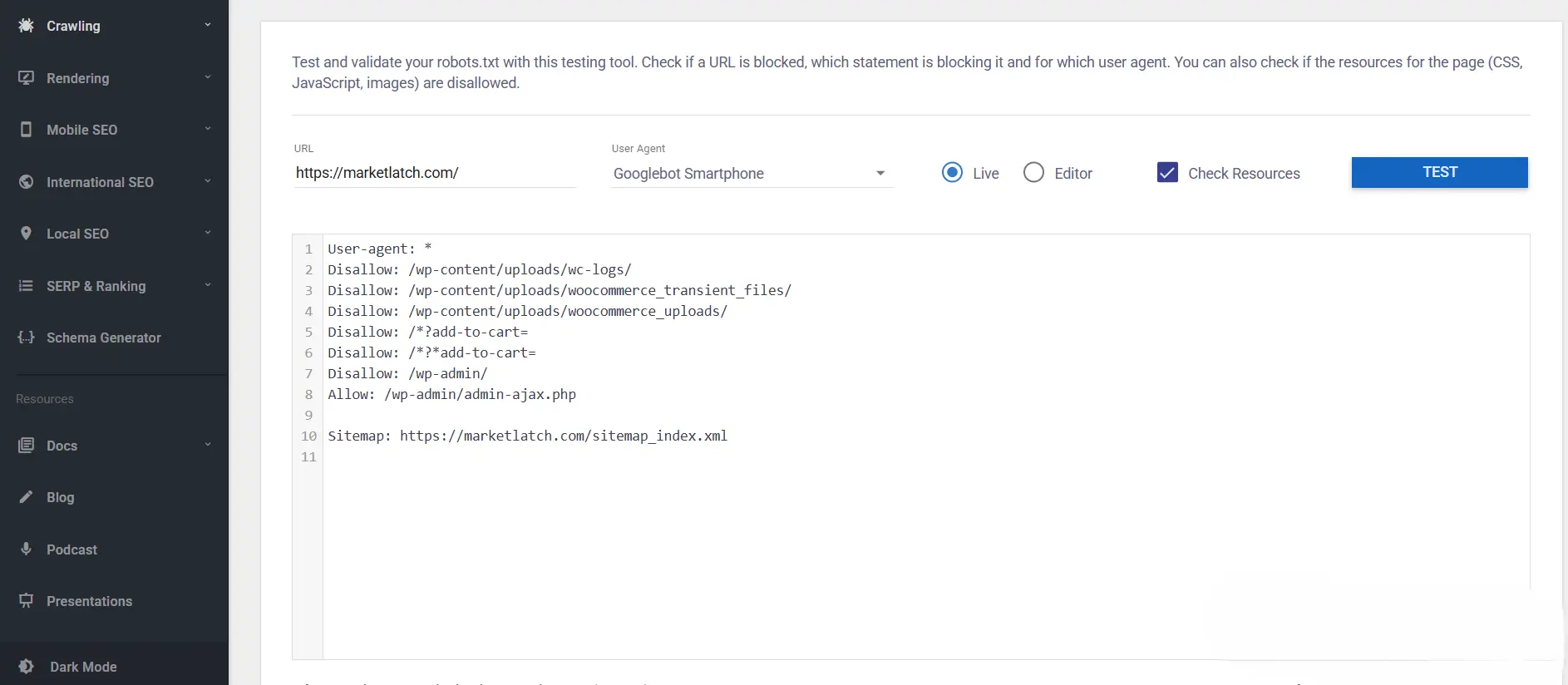Click the Local SEO map pin icon
Image resolution: width=1568 pixels, height=685 pixels.
coord(26,234)
